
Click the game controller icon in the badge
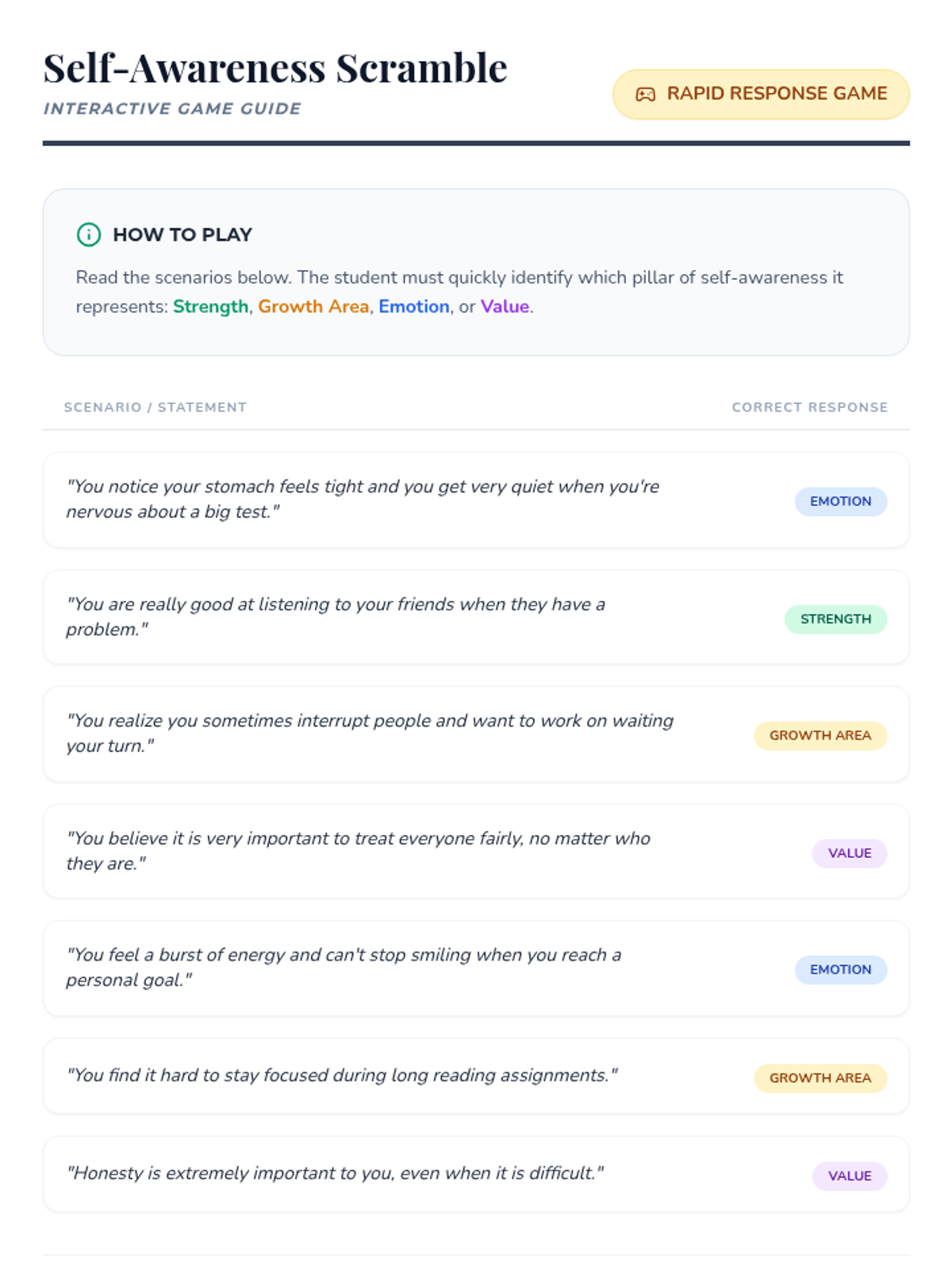645,94
